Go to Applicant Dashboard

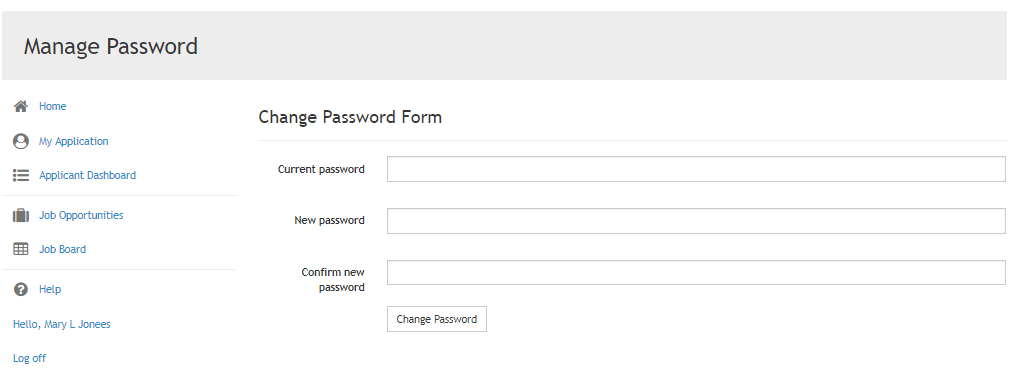point(87,175)
